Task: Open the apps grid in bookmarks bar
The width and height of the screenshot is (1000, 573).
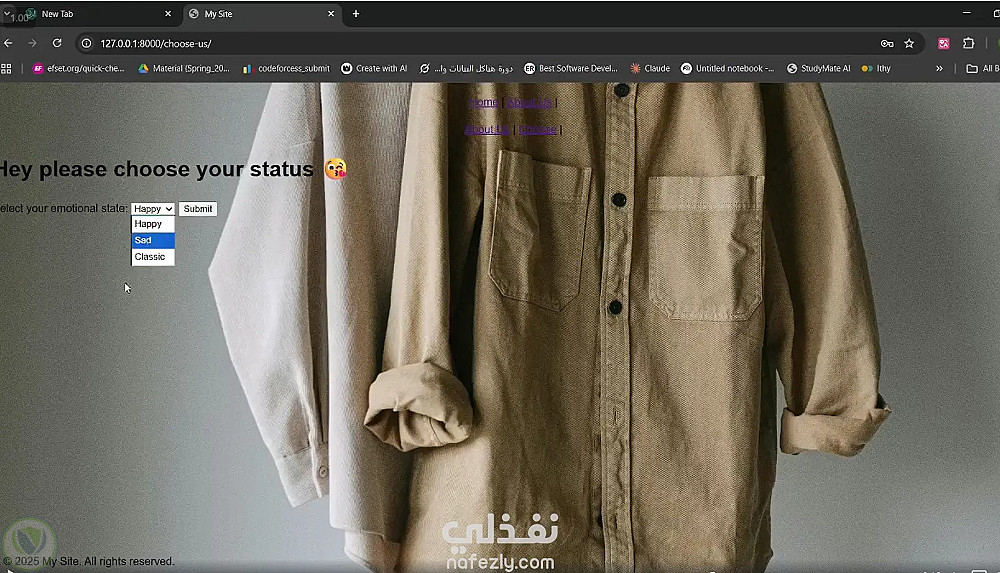Action: pos(7,69)
